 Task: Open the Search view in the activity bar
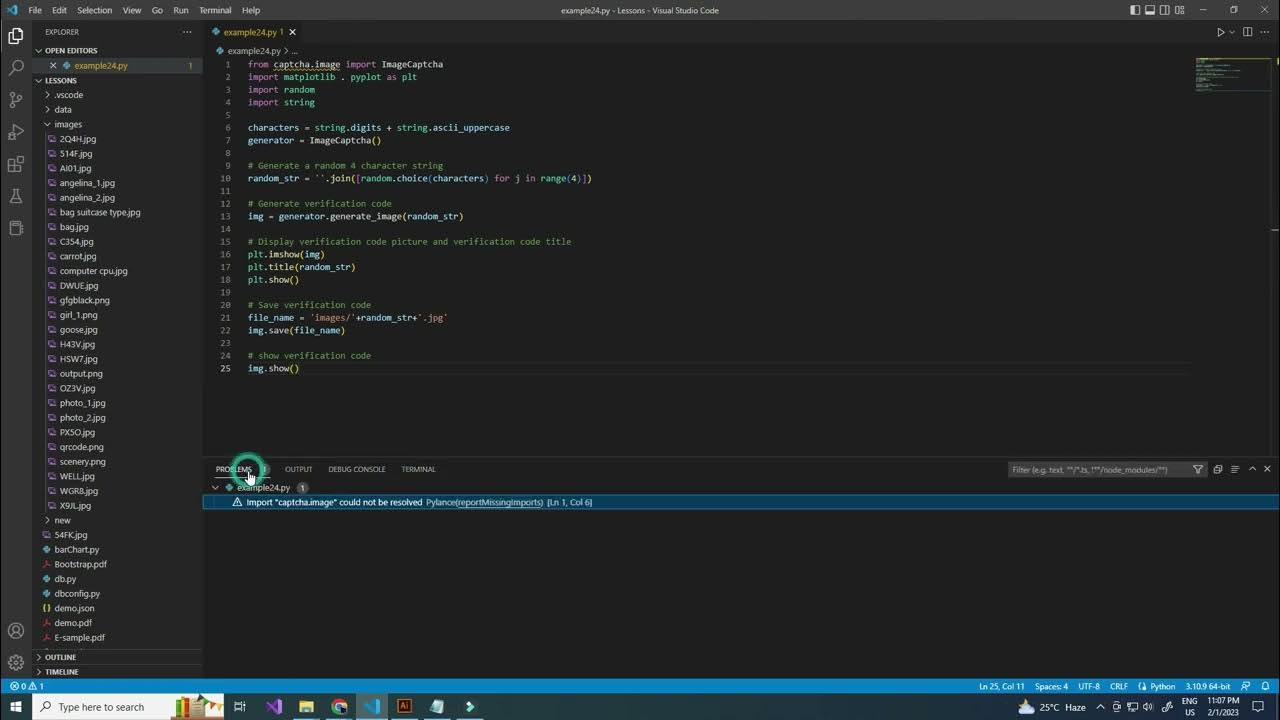click(x=15, y=68)
